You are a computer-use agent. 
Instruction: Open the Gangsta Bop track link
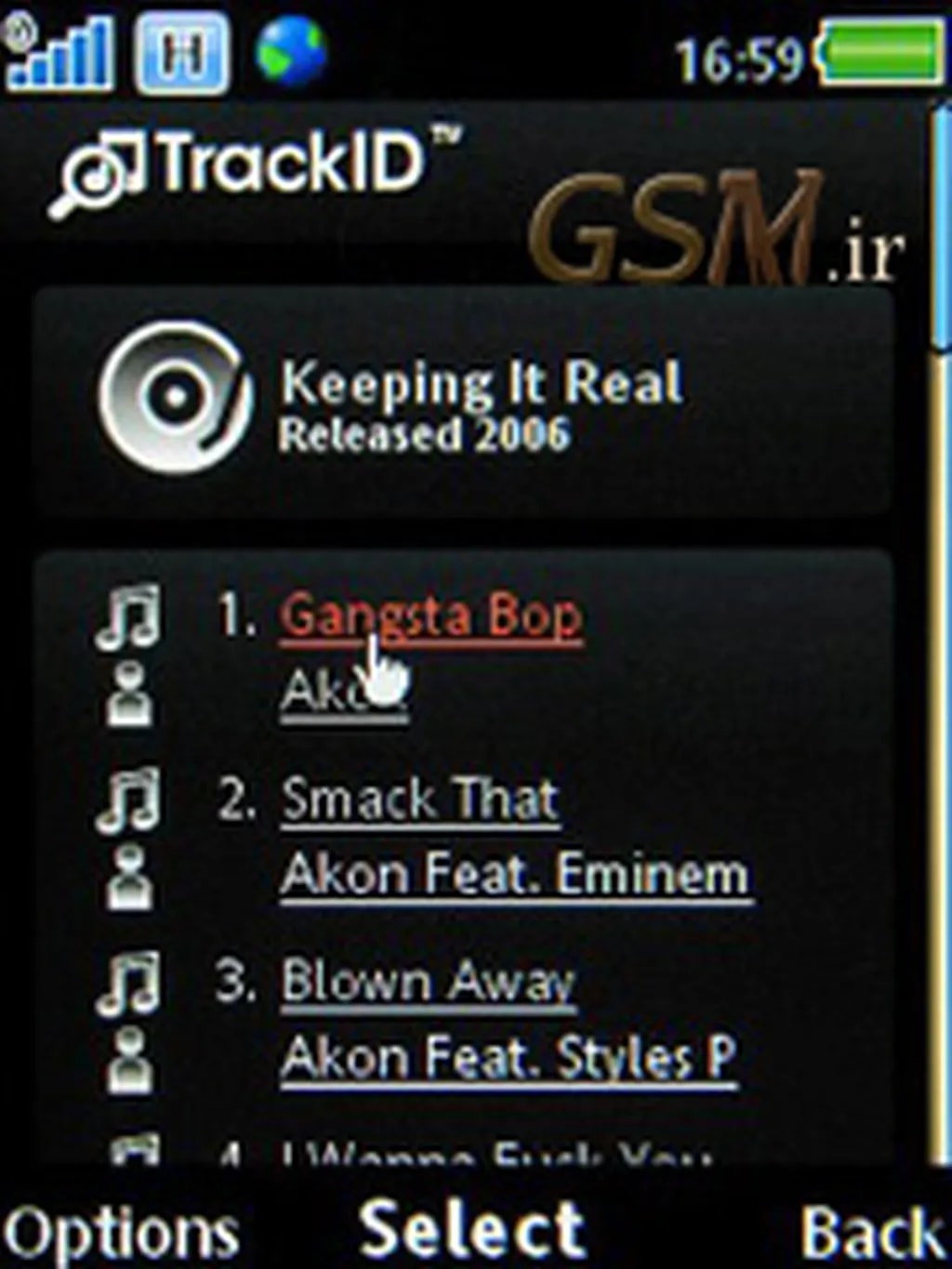click(x=431, y=616)
